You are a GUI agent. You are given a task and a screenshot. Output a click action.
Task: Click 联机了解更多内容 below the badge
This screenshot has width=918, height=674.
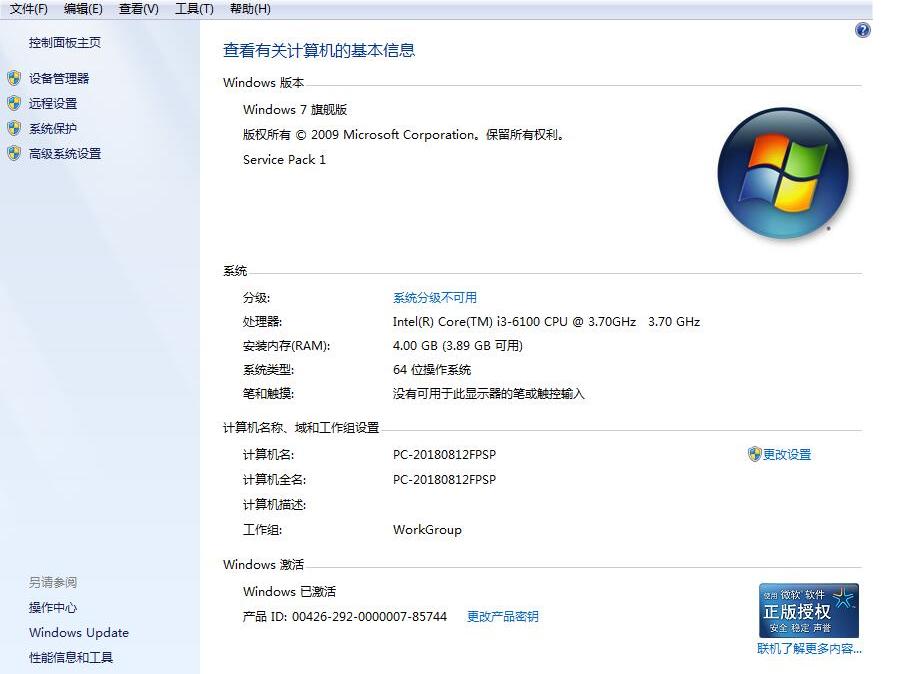tap(811, 649)
